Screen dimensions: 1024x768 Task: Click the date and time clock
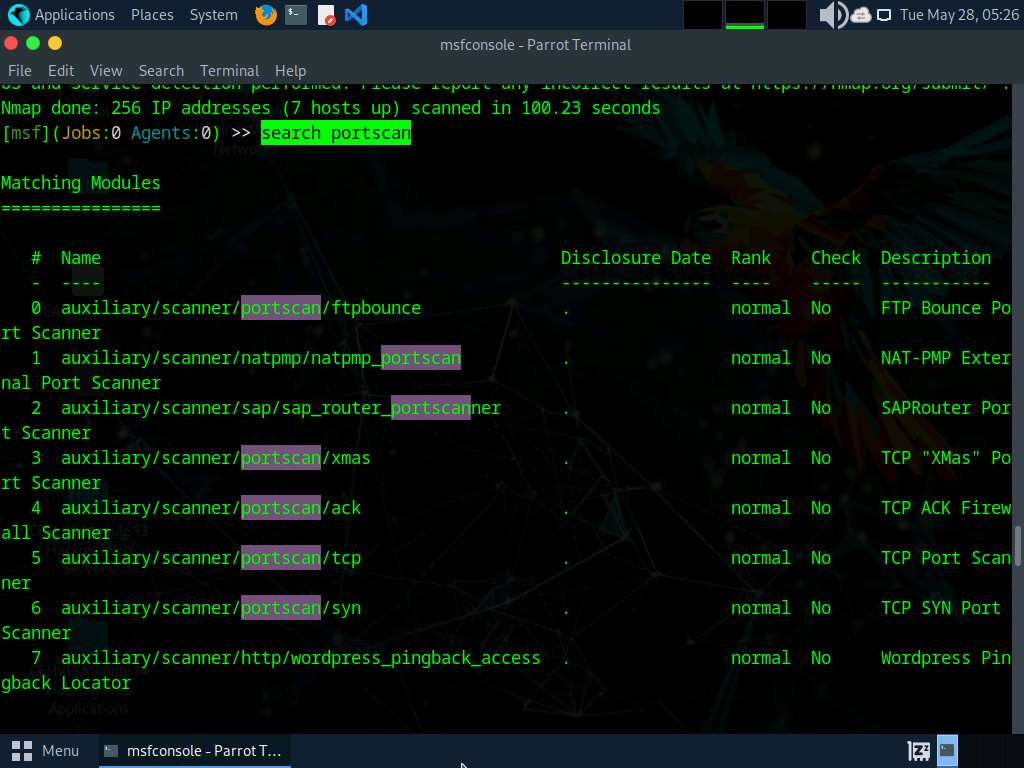(x=956, y=15)
